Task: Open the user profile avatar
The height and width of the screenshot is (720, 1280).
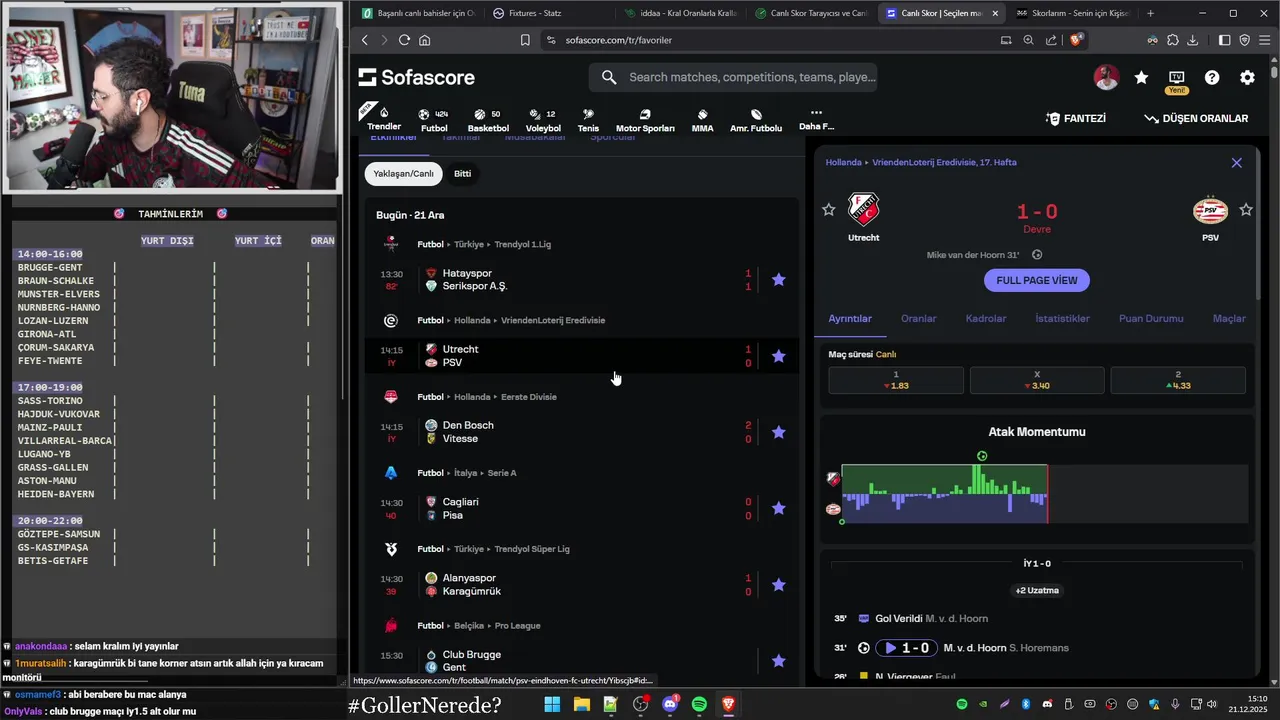Action: pos(1106,78)
